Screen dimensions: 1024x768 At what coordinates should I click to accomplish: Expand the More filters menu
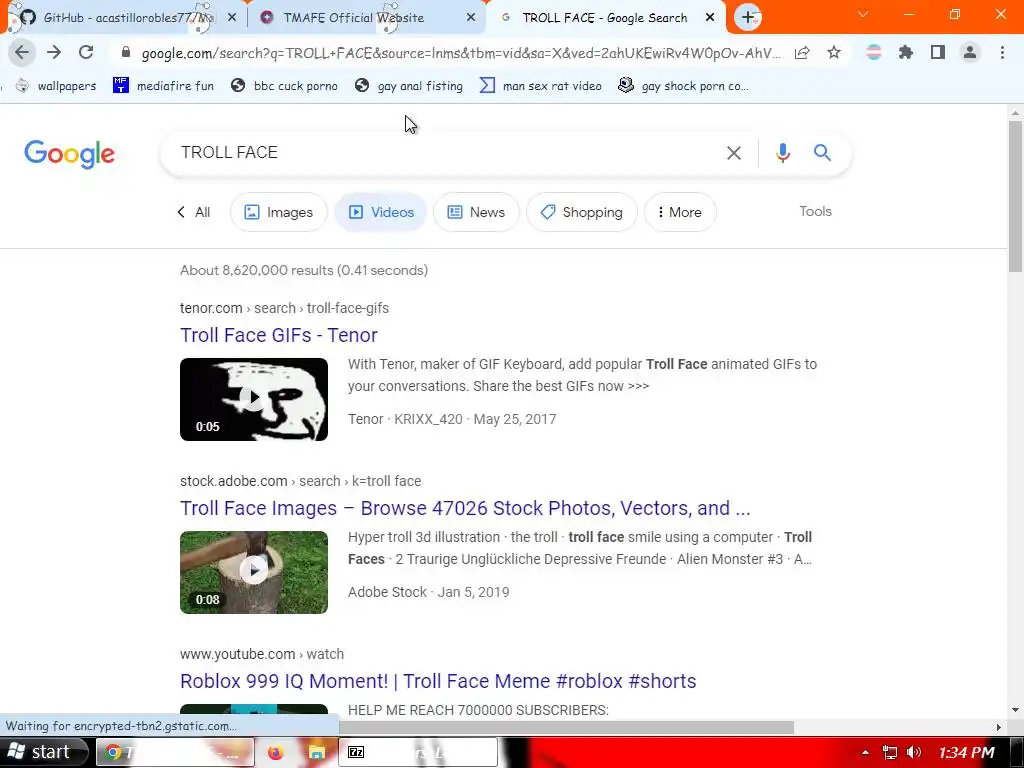point(680,212)
